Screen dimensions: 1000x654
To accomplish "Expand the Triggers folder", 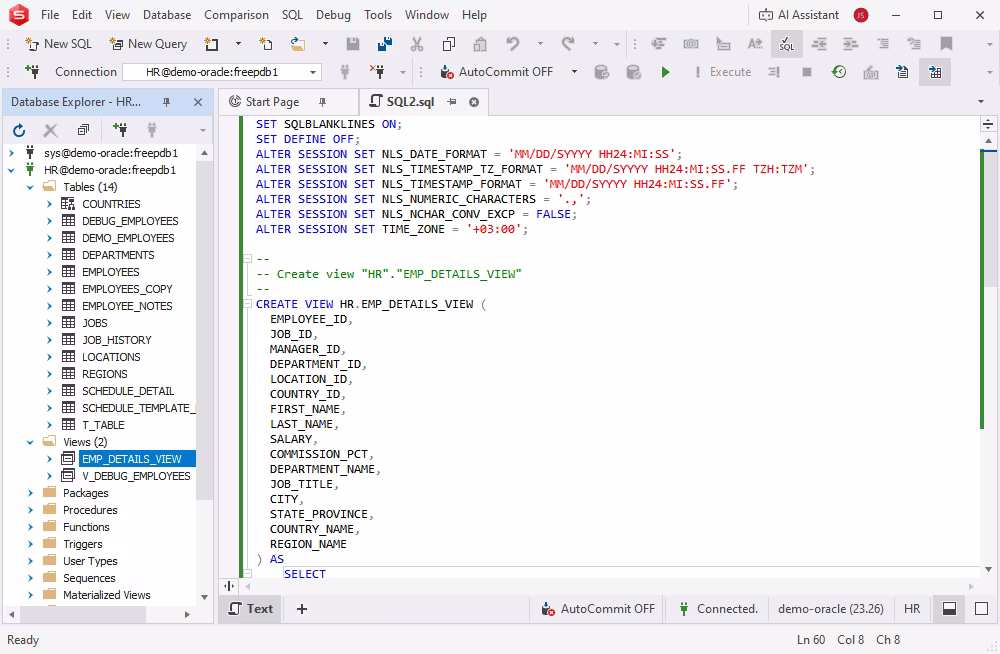I will click(x=30, y=544).
